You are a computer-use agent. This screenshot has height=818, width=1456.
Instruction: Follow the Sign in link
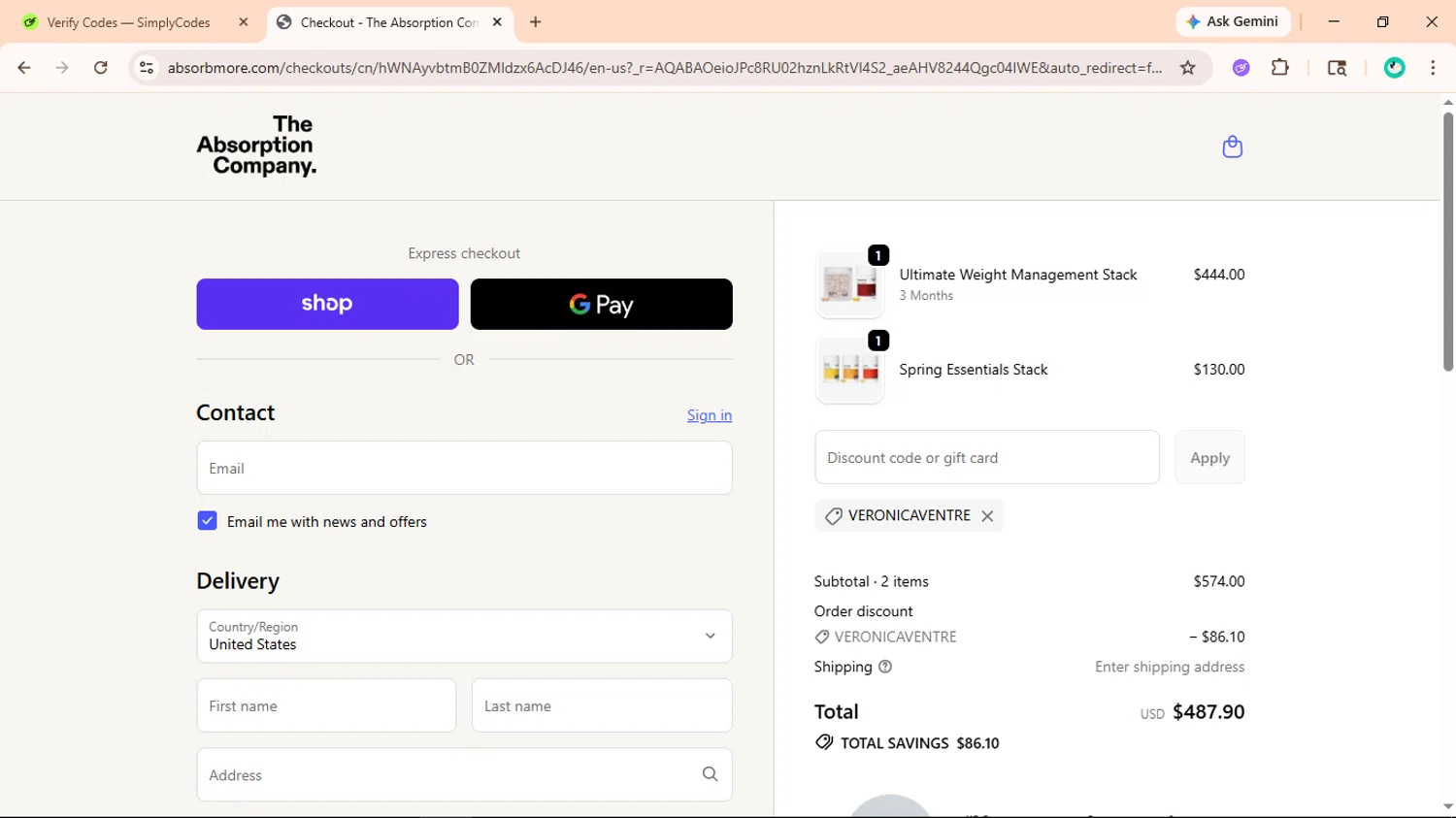click(x=710, y=415)
